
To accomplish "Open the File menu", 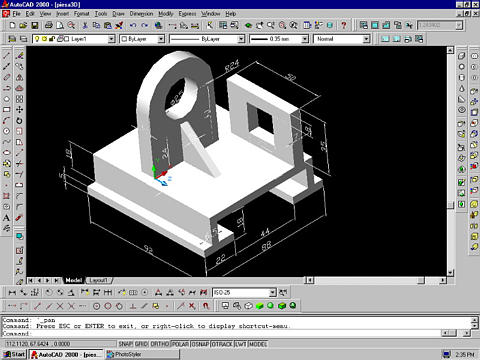I will pos(17,14).
